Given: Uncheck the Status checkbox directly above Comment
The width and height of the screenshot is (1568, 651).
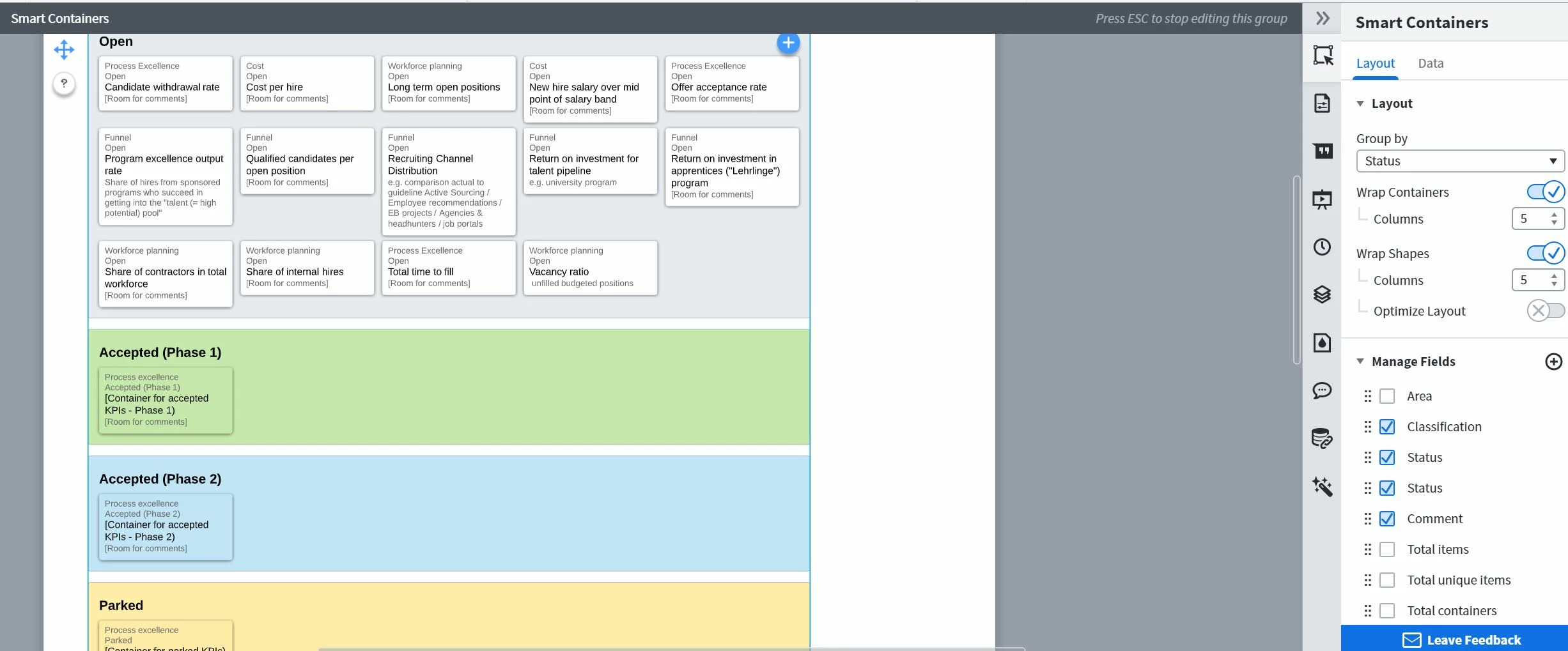Looking at the screenshot, I should tap(1387, 488).
